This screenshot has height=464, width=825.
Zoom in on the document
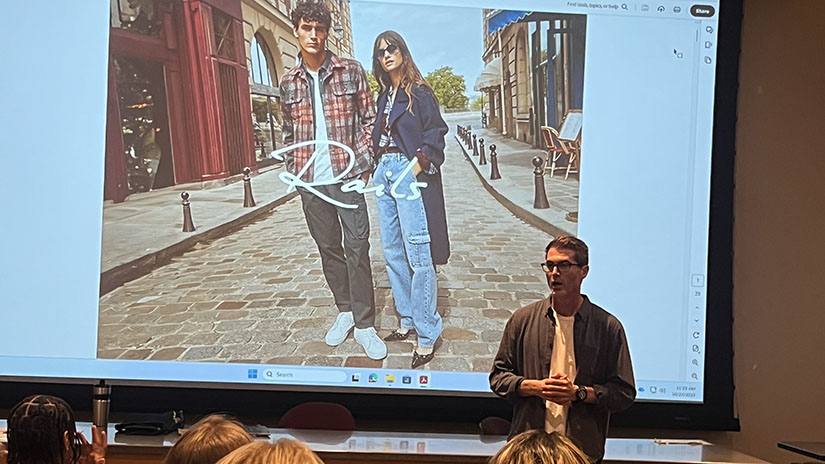coord(695,362)
